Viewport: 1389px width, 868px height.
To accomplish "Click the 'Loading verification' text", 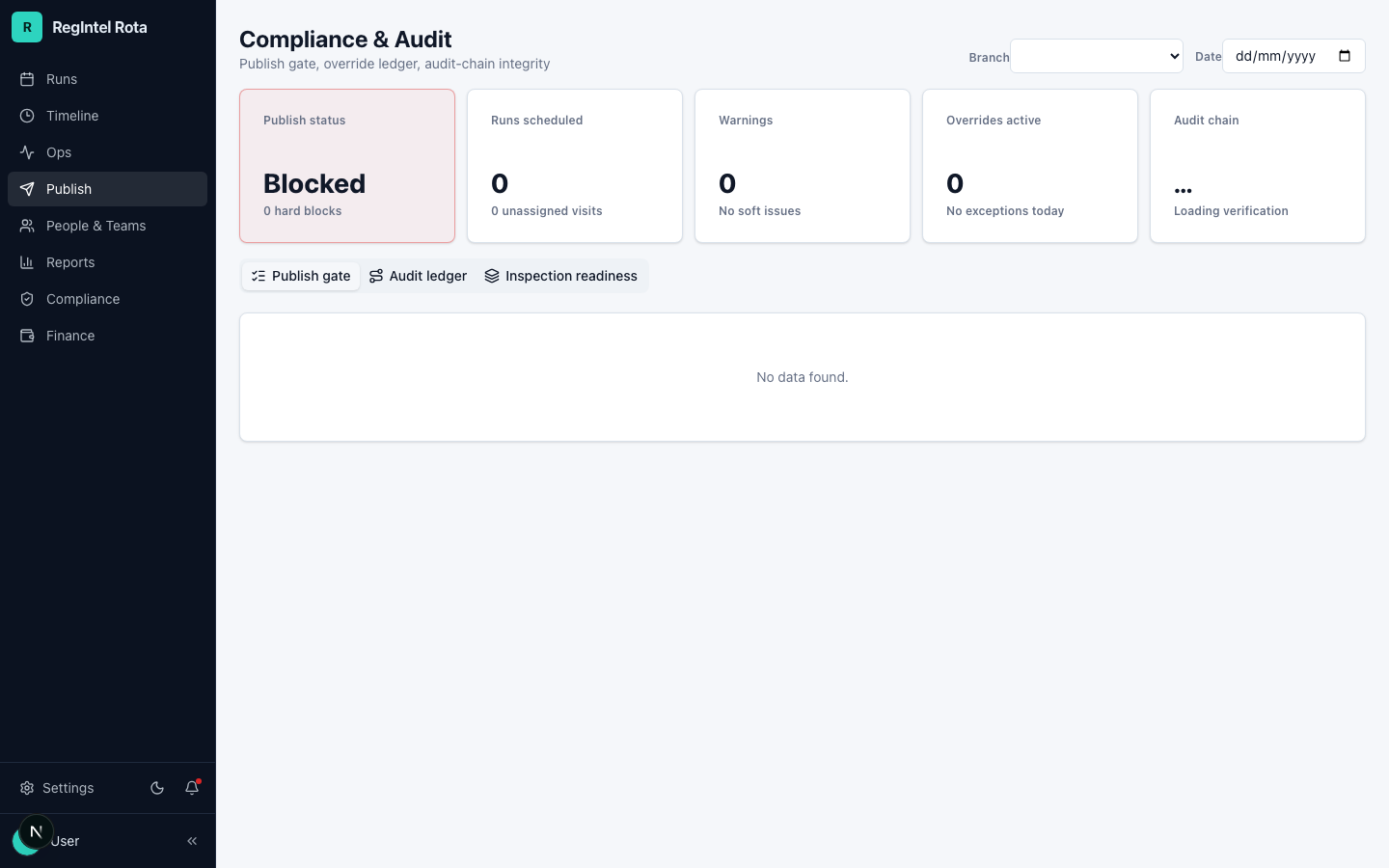I will pos(1231,211).
